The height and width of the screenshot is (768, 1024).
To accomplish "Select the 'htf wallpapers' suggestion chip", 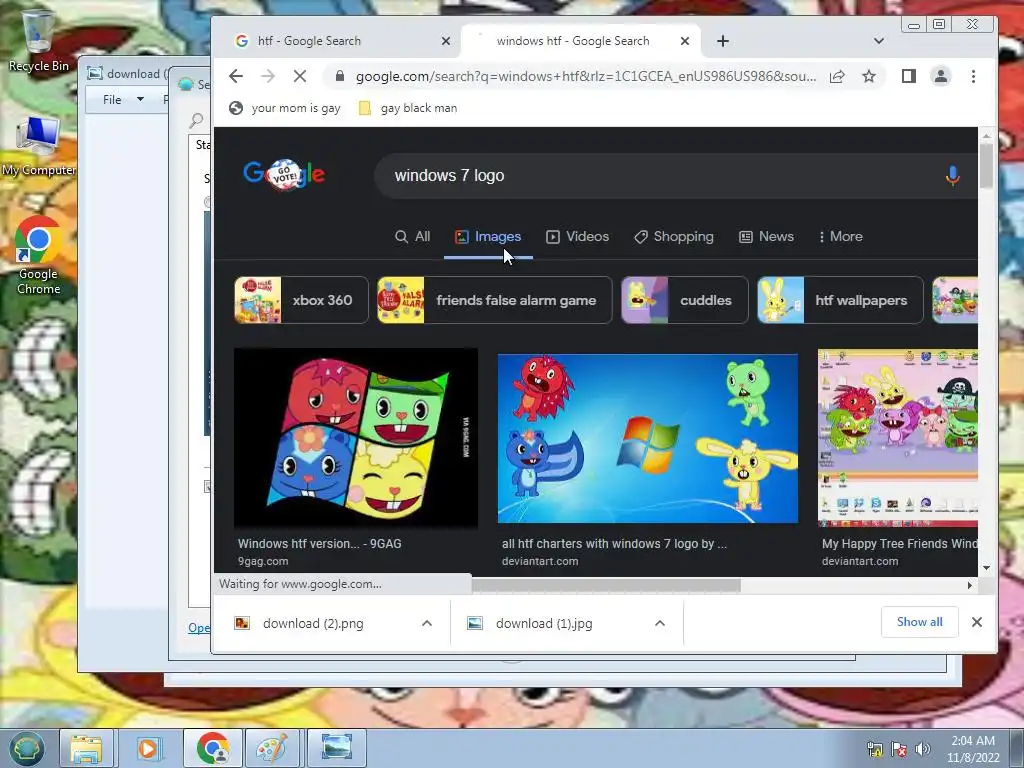I will click(x=840, y=300).
